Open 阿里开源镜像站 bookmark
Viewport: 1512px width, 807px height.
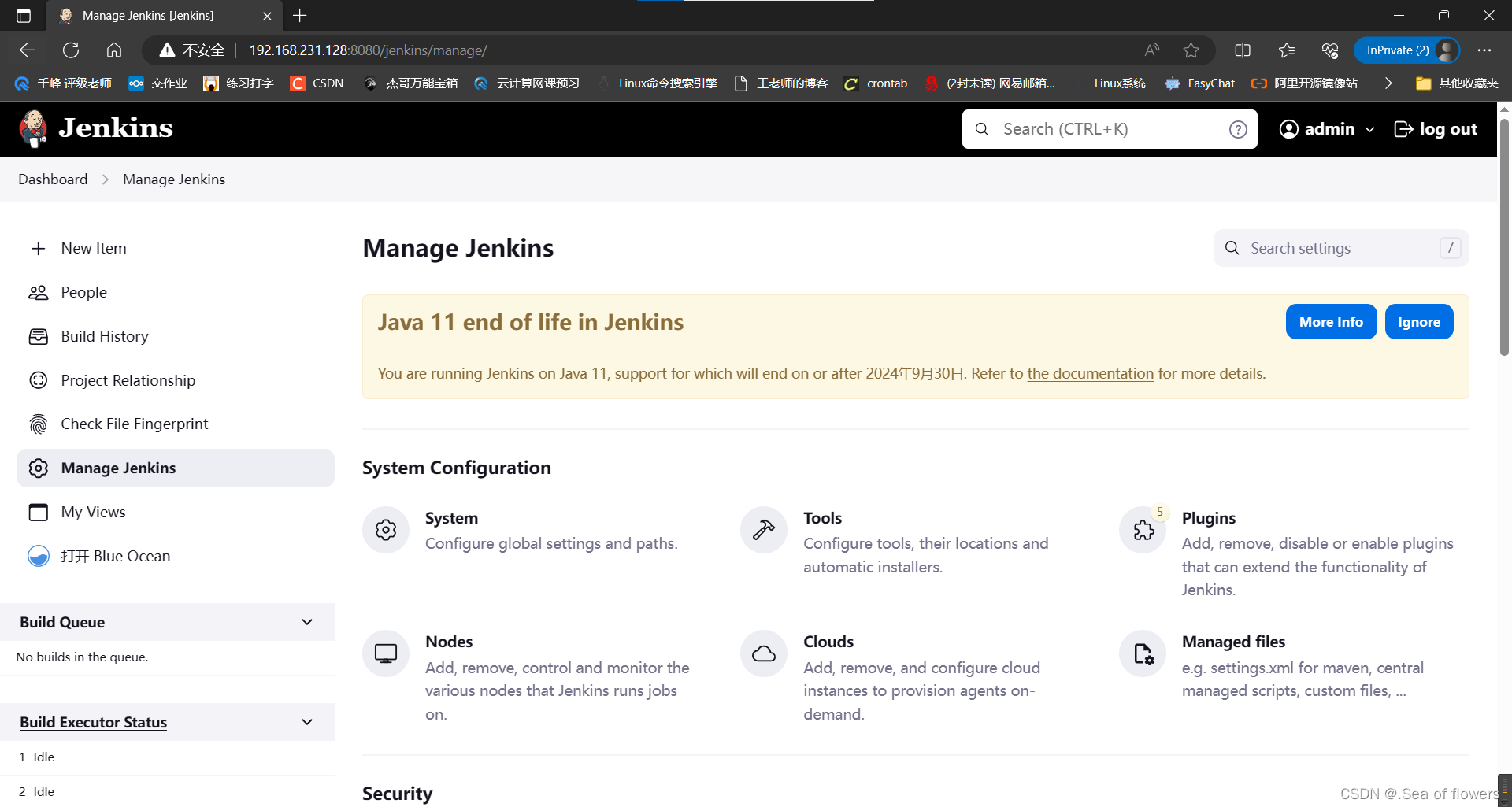point(1305,83)
